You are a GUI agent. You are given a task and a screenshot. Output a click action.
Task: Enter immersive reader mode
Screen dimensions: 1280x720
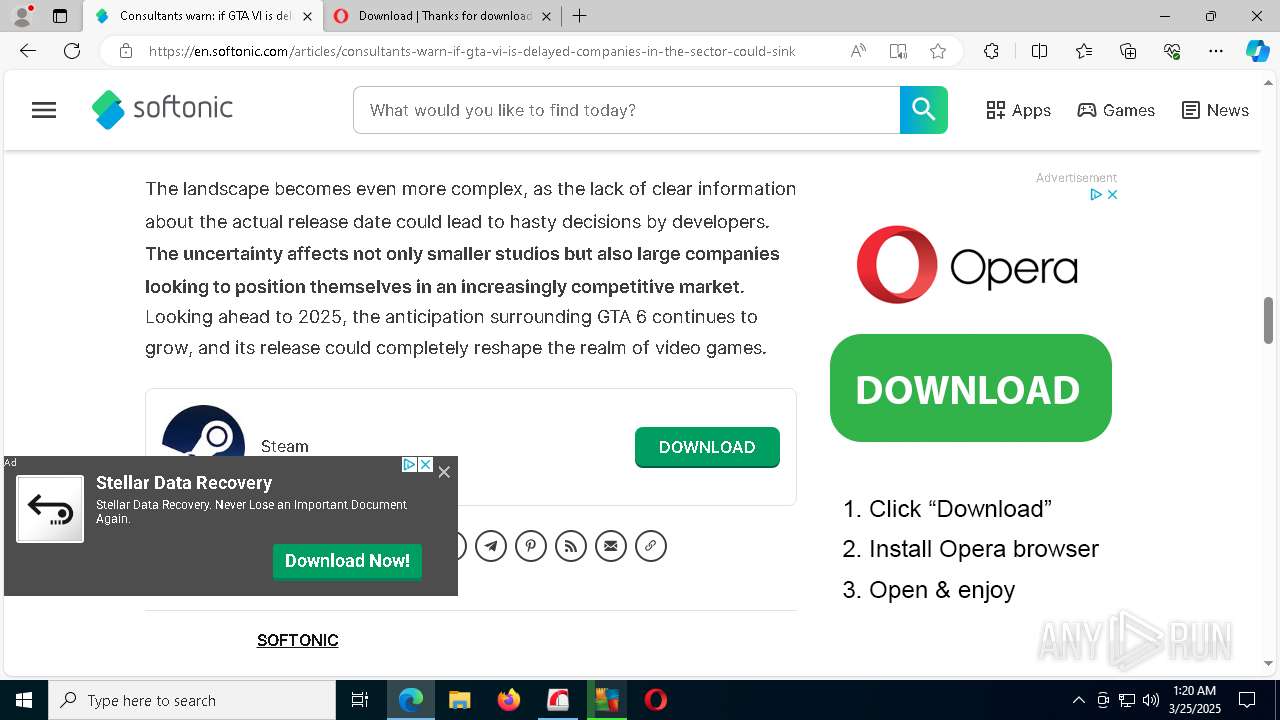tap(898, 51)
